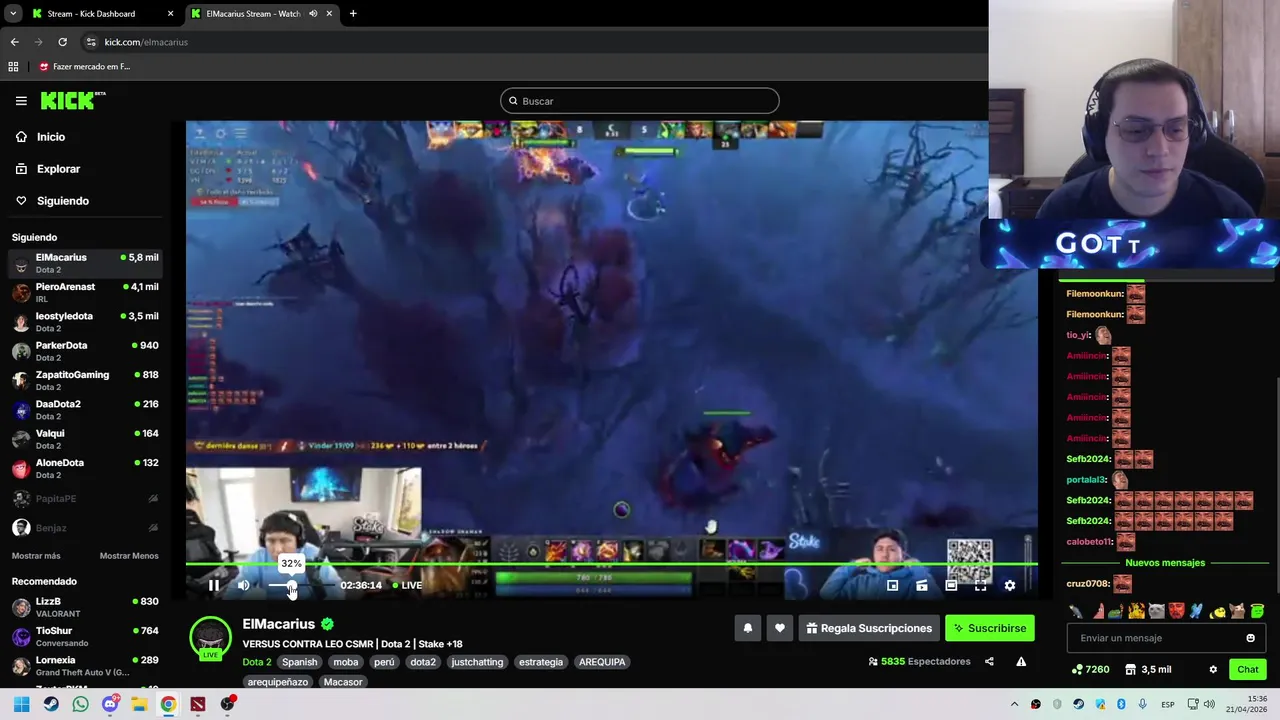Expand the followed list with Mostrar más
1280x720 pixels.
36,556
